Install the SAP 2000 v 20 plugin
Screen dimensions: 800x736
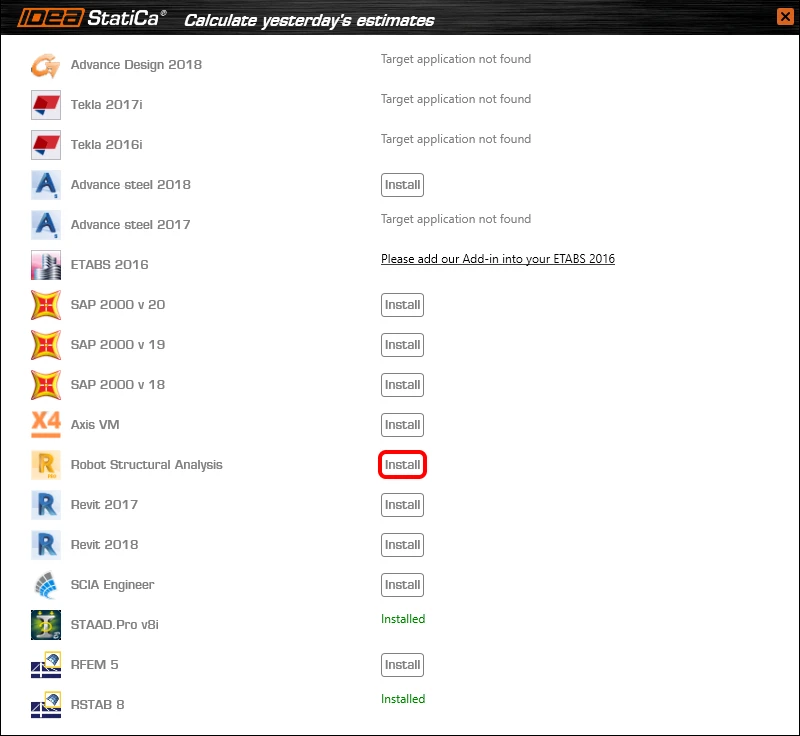[402, 305]
